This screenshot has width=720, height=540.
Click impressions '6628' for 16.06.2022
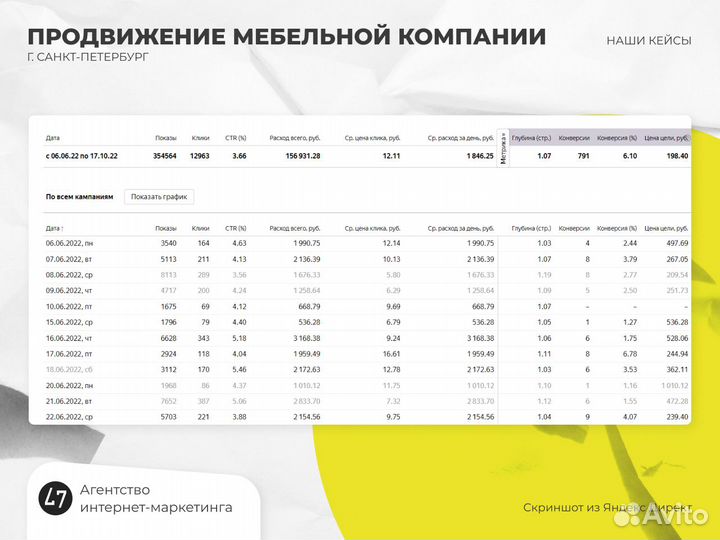click(169, 338)
